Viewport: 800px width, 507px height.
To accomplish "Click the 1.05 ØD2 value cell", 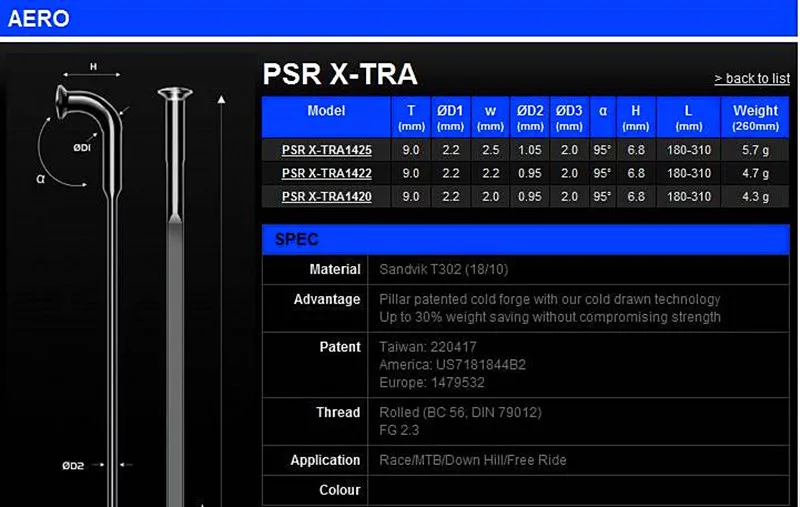I will (530, 150).
